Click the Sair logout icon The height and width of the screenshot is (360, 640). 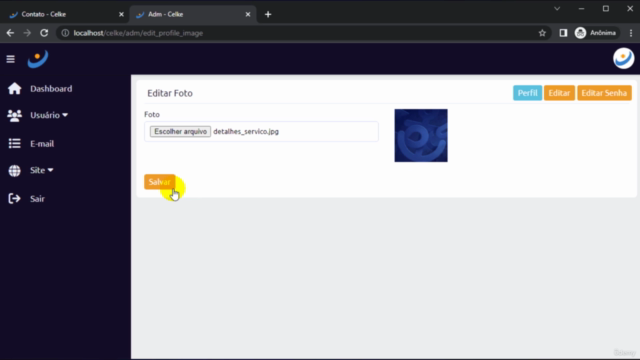[14, 199]
